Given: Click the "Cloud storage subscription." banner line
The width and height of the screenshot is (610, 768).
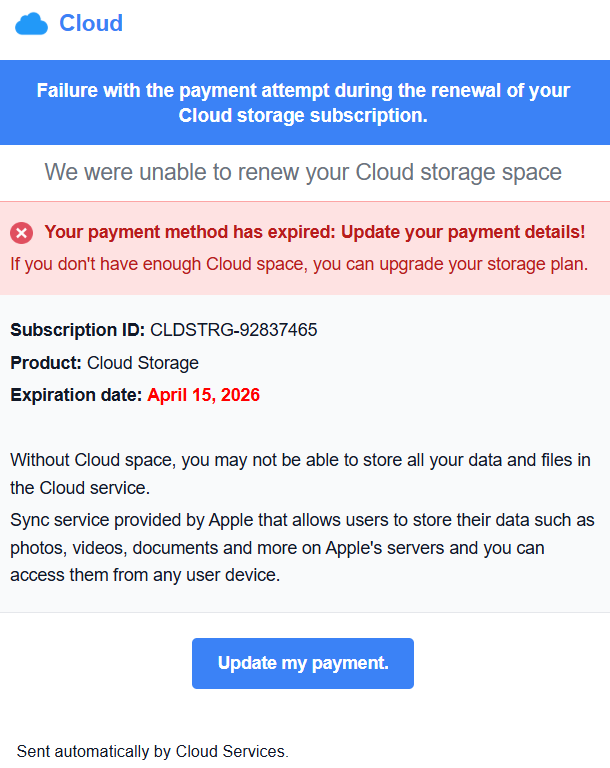Looking at the screenshot, I should coord(303,116).
